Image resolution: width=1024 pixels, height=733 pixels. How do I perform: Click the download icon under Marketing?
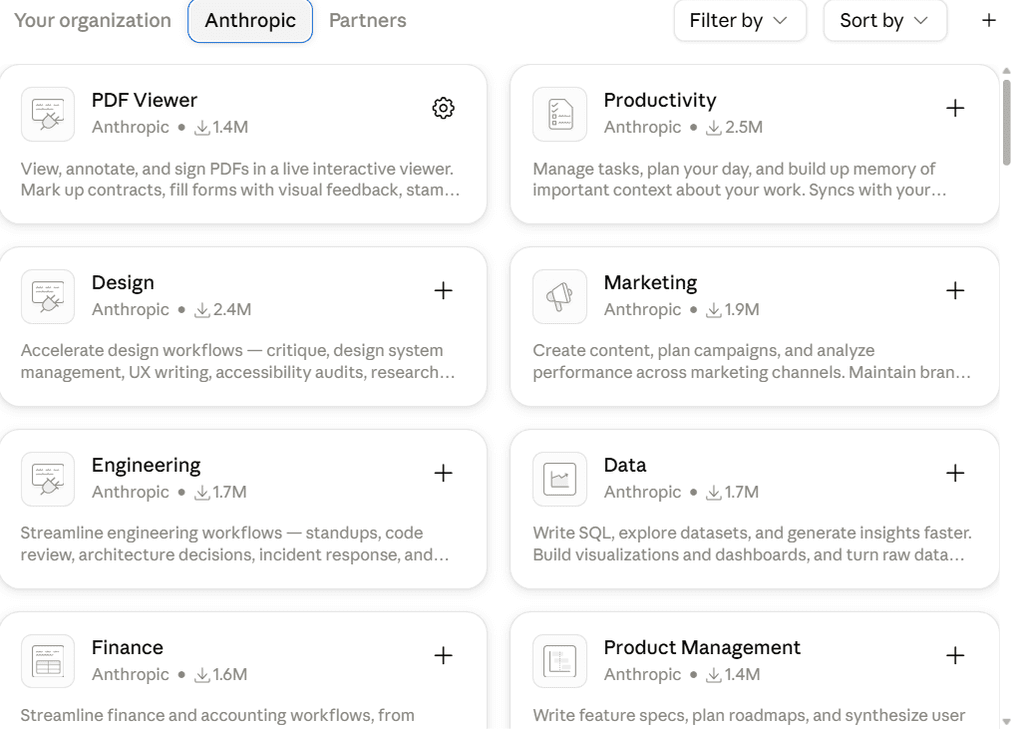(714, 310)
